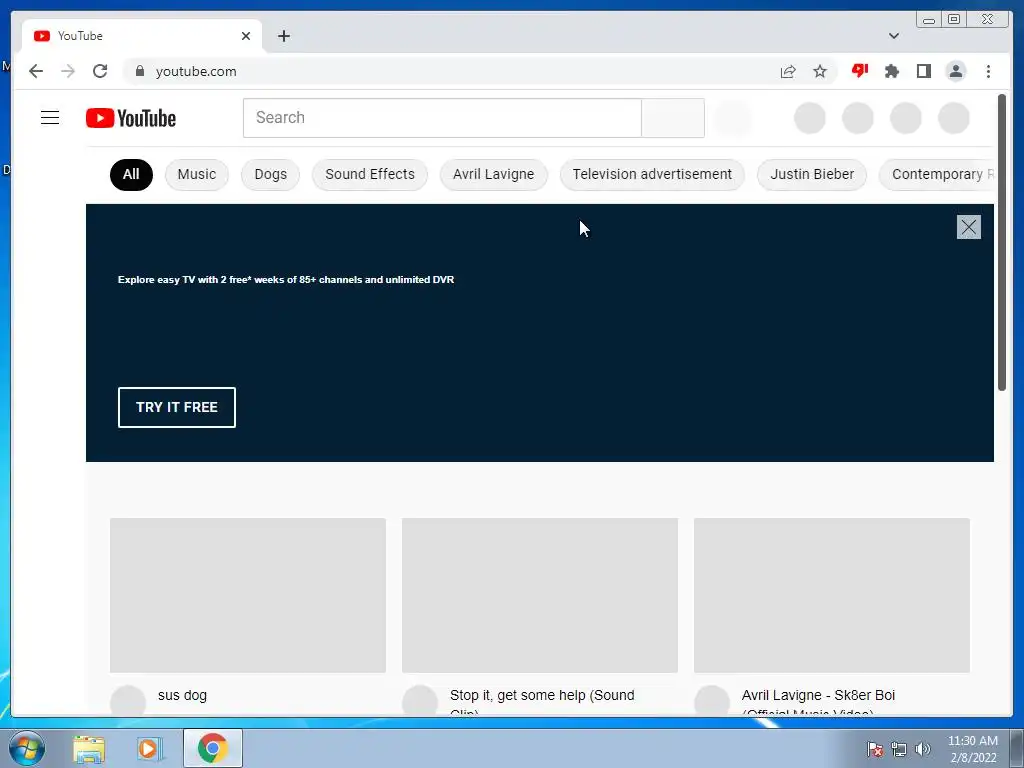Focus the YouTube Search field
The width and height of the screenshot is (1024, 768).
coord(442,118)
